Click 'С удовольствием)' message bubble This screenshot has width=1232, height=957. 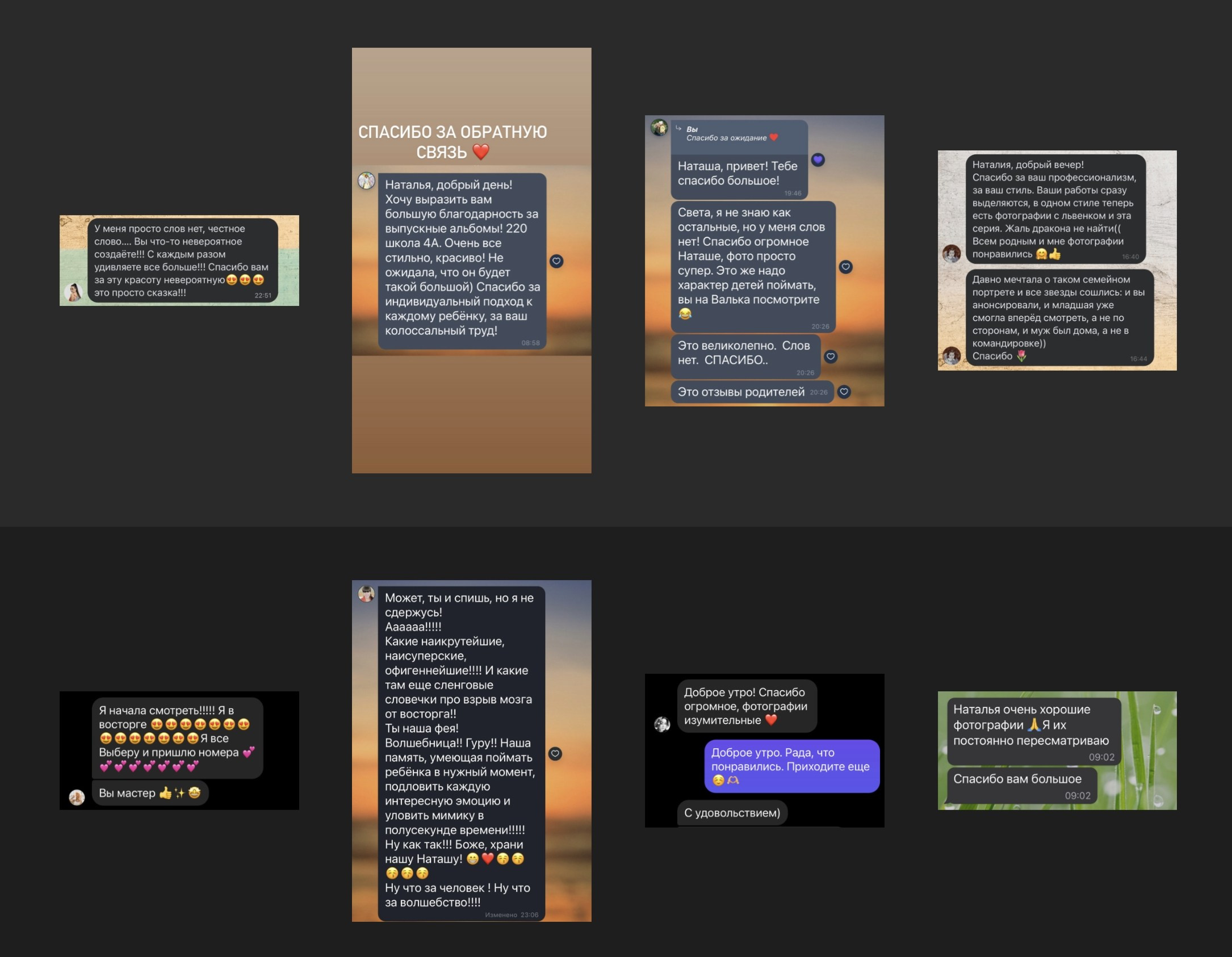[x=732, y=813]
